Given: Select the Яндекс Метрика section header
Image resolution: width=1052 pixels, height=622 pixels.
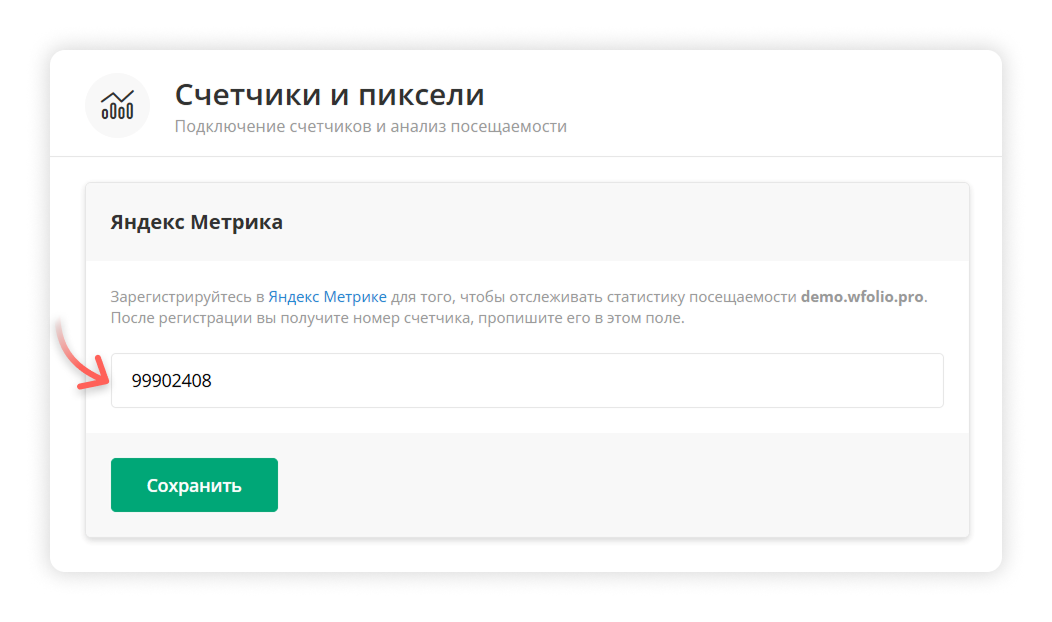Looking at the screenshot, I should (196, 222).
